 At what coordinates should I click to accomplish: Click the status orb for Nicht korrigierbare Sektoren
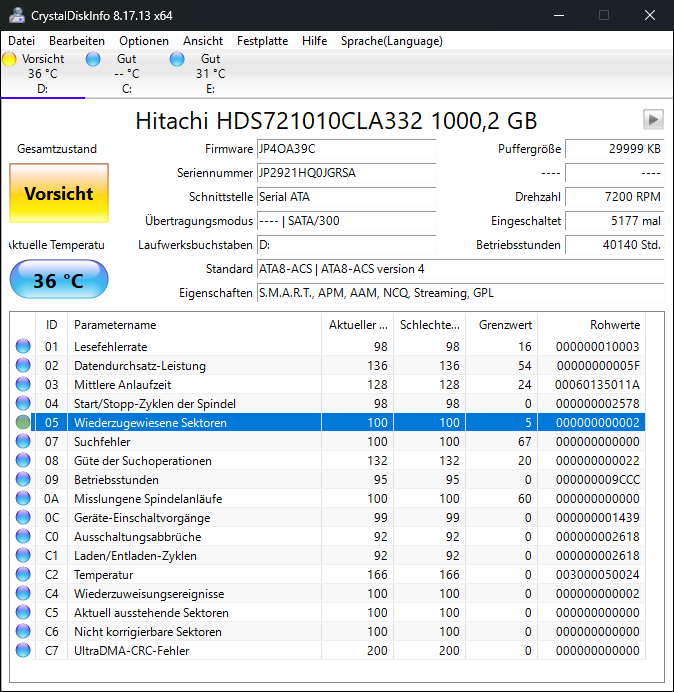[23, 631]
